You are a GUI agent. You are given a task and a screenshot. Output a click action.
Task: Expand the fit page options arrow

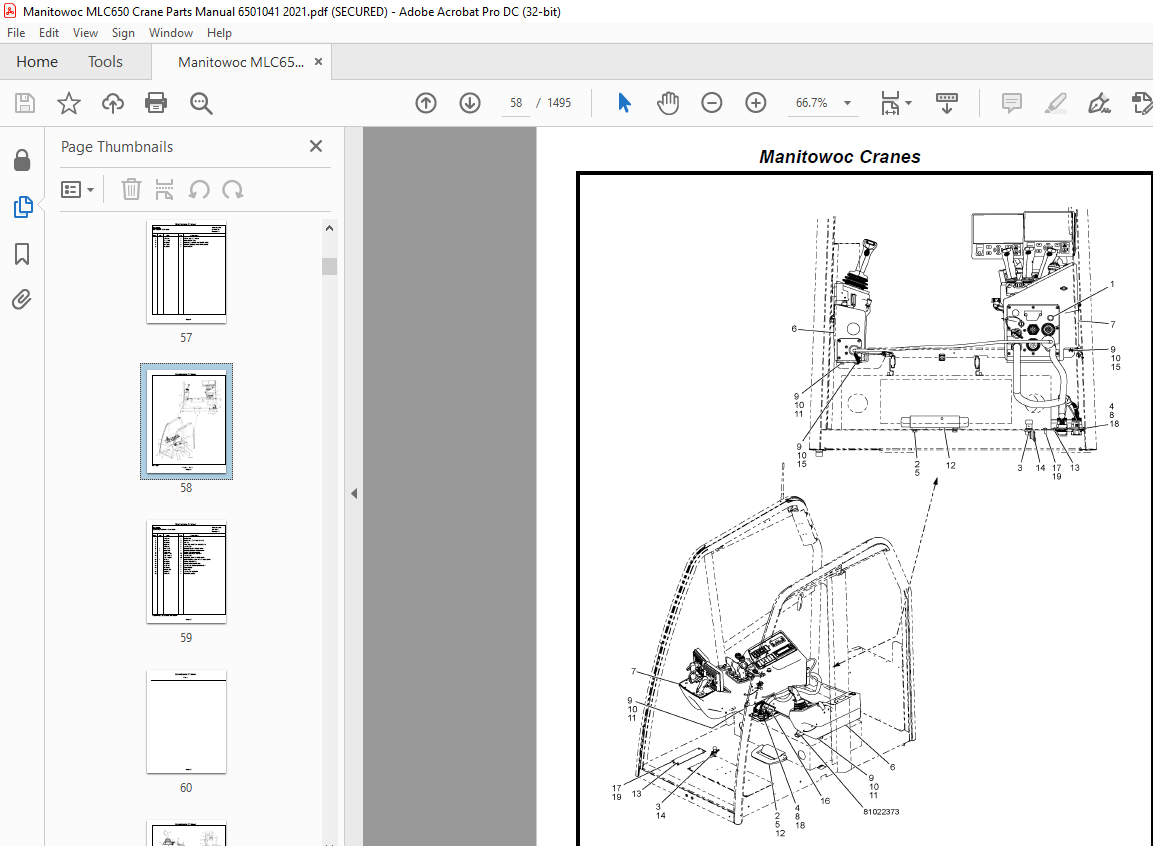[909, 103]
